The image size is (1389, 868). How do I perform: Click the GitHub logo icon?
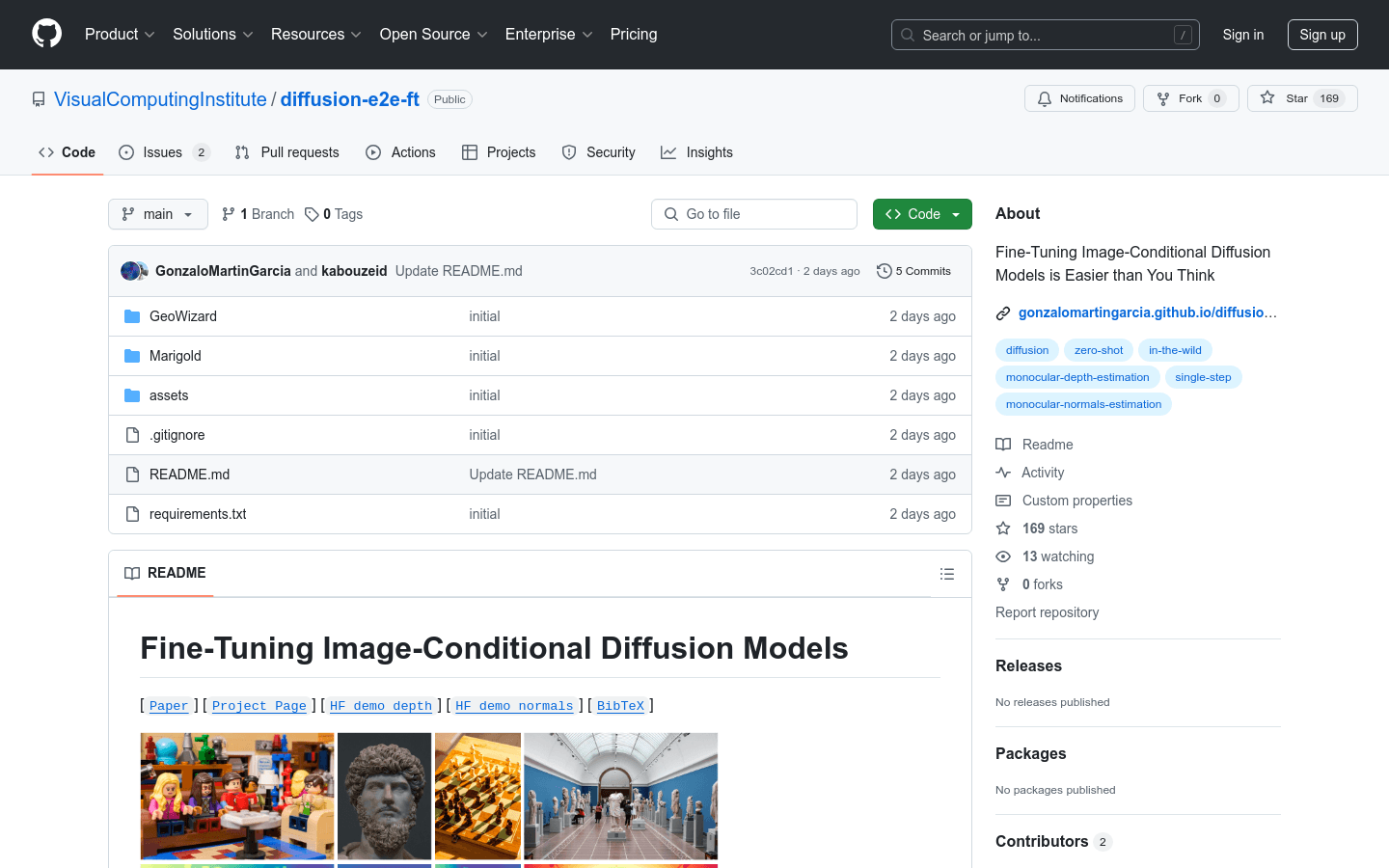[x=46, y=34]
